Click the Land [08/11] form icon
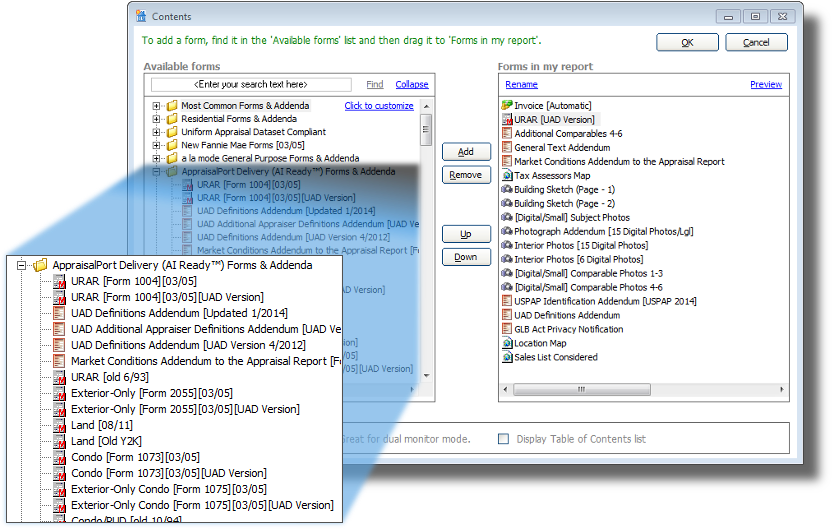The height and width of the screenshot is (529, 832). 59,425
